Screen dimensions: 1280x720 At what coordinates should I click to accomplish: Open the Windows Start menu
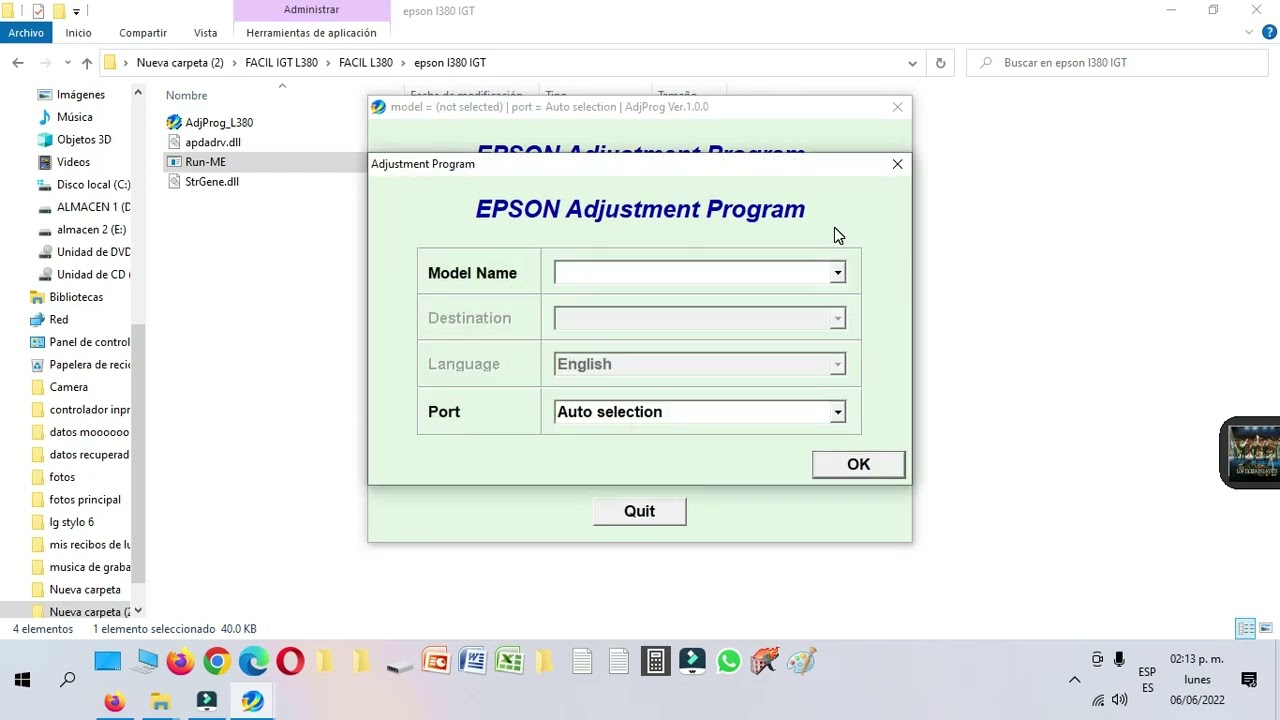coord(22,680)
